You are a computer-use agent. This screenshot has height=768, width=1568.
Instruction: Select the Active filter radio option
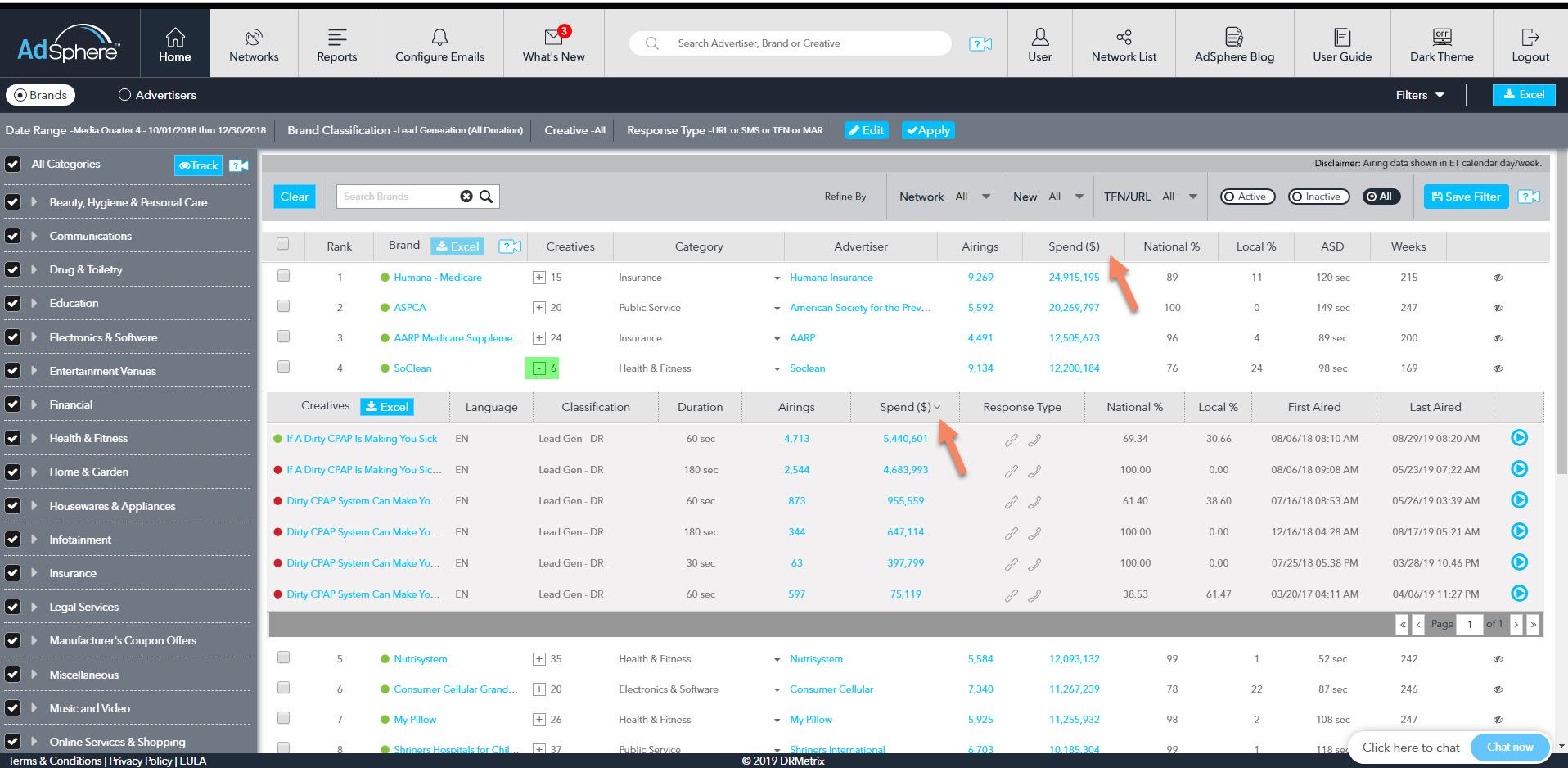click(1249, 197)
